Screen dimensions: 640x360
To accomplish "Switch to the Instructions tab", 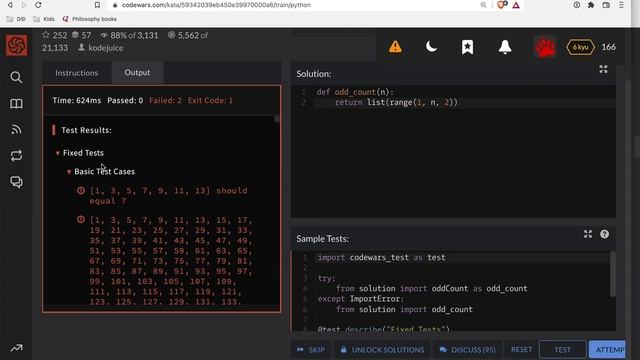I will tap(77, 73).
